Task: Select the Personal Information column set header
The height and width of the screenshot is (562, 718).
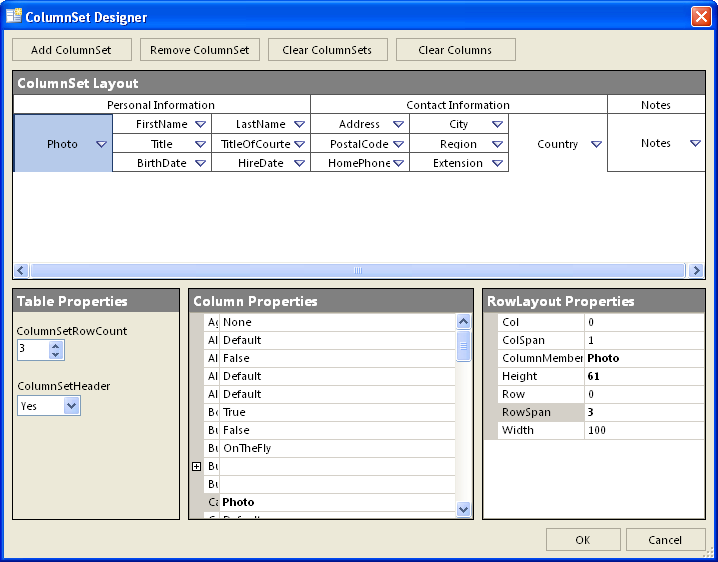Action: click(x=161, y=105)
